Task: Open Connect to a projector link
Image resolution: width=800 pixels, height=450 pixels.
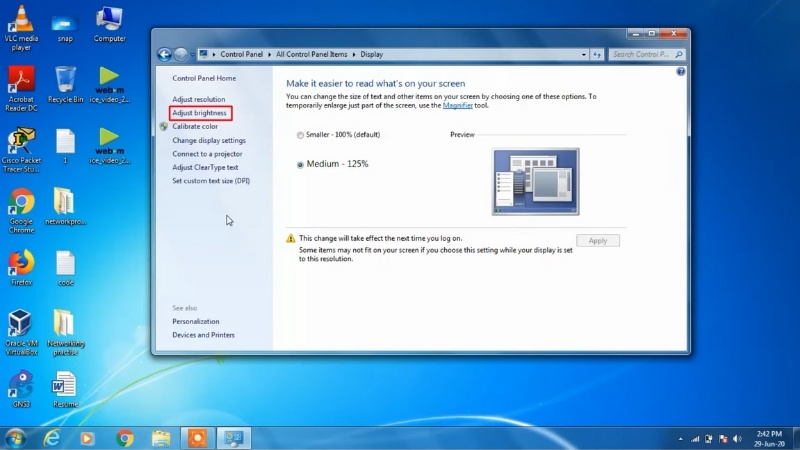Action: pos(207,154)
